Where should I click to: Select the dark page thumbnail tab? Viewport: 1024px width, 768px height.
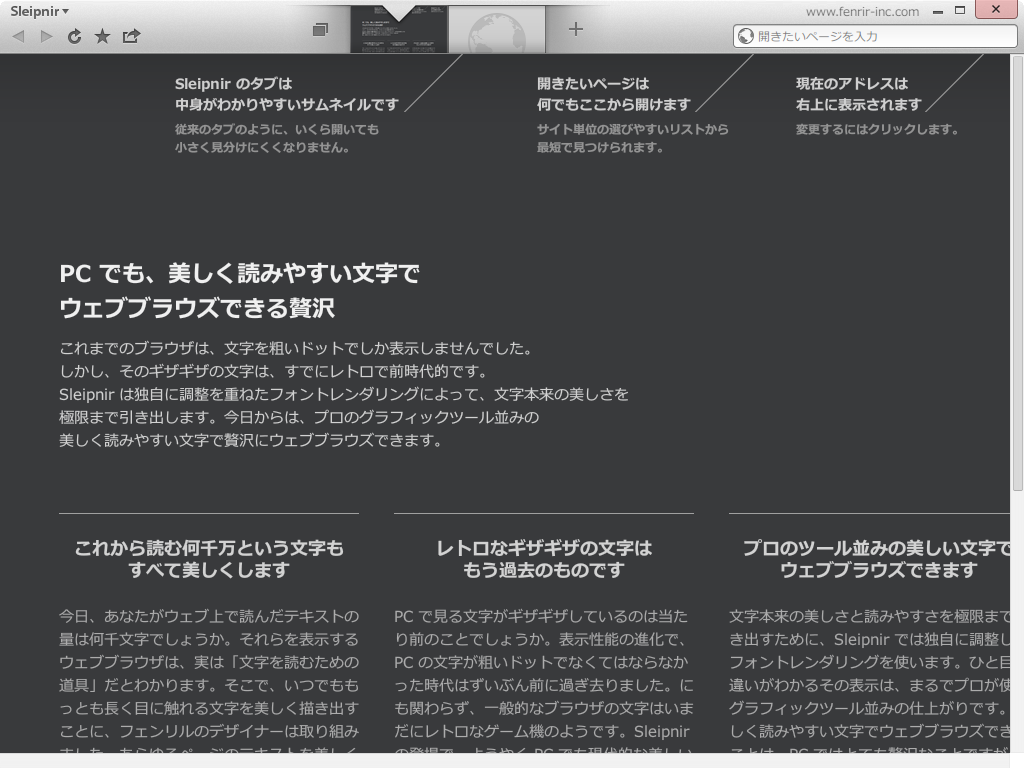[399, 30]
